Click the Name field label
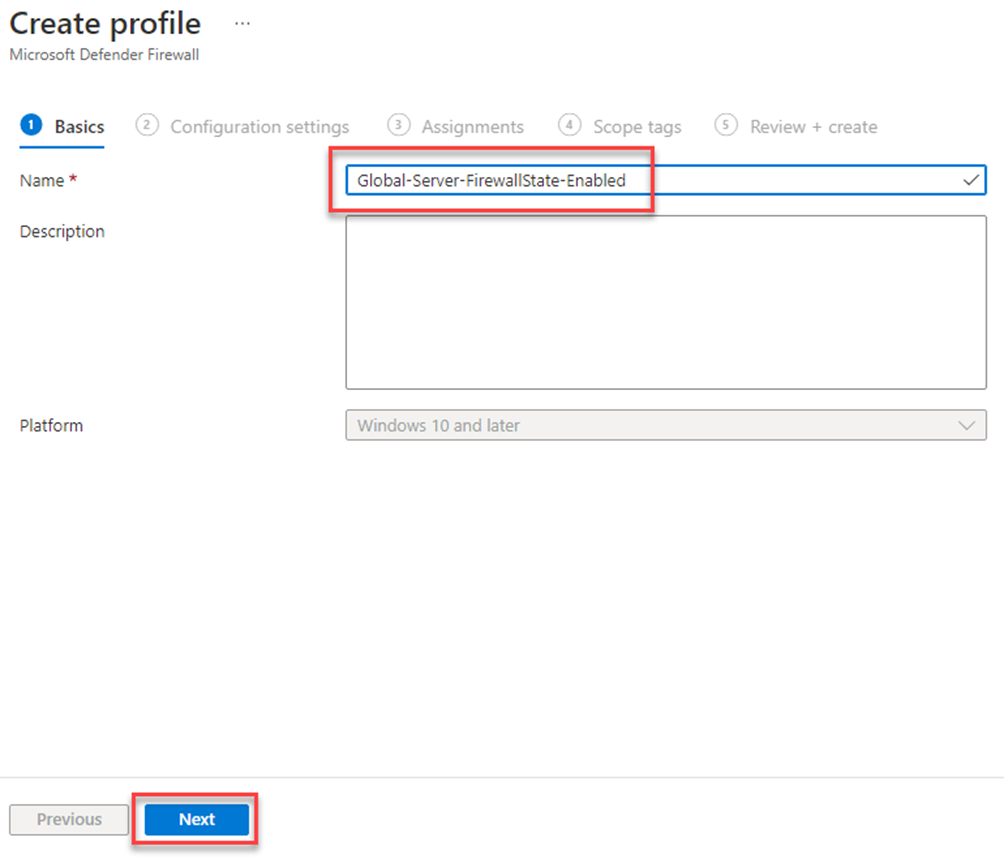This screenshot has height=859, width=1004. tap(42, 181)
